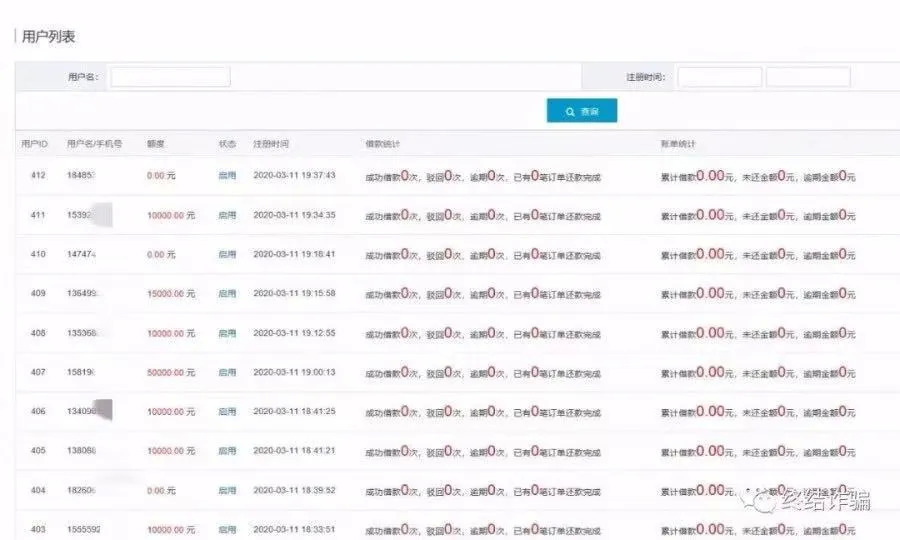Image resolution: width=900 pixels, height=540 pixels.
Task: Click 启用 status for user 404
Action: [227, 491]
